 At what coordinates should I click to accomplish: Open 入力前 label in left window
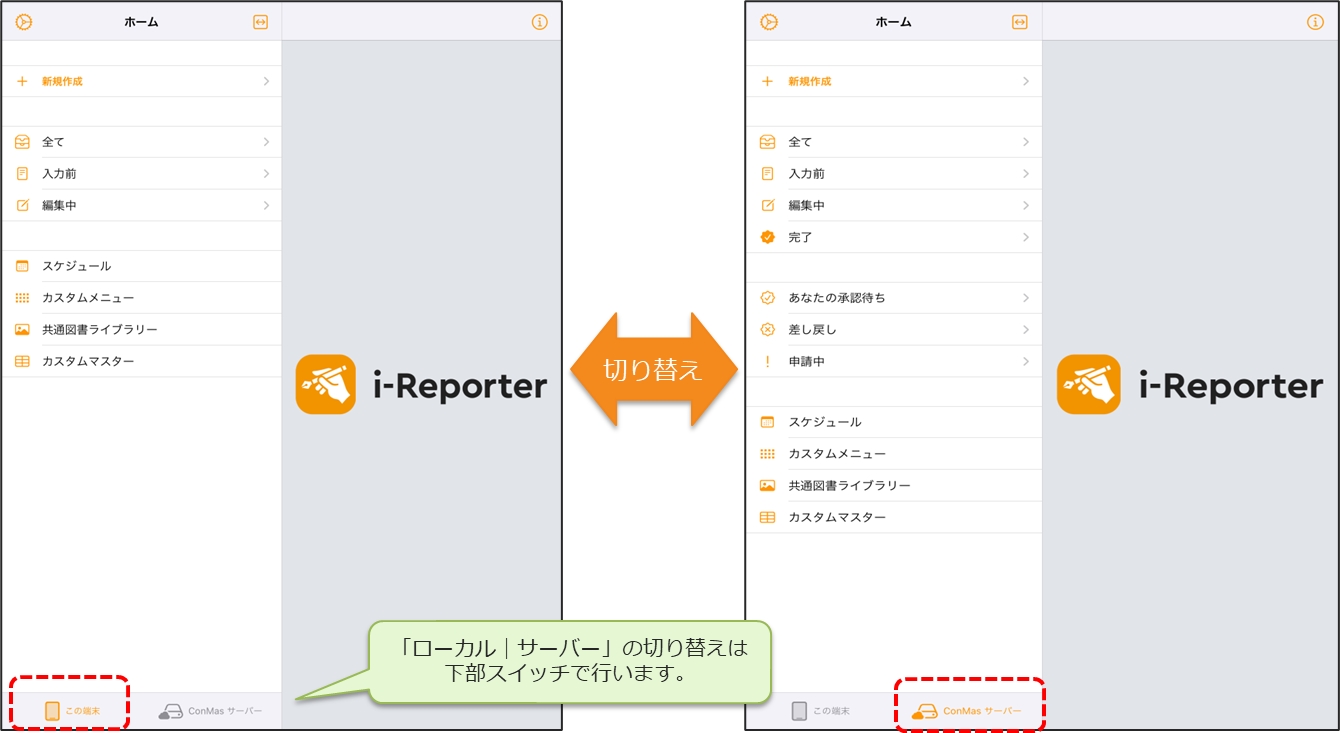click(59, 174)
